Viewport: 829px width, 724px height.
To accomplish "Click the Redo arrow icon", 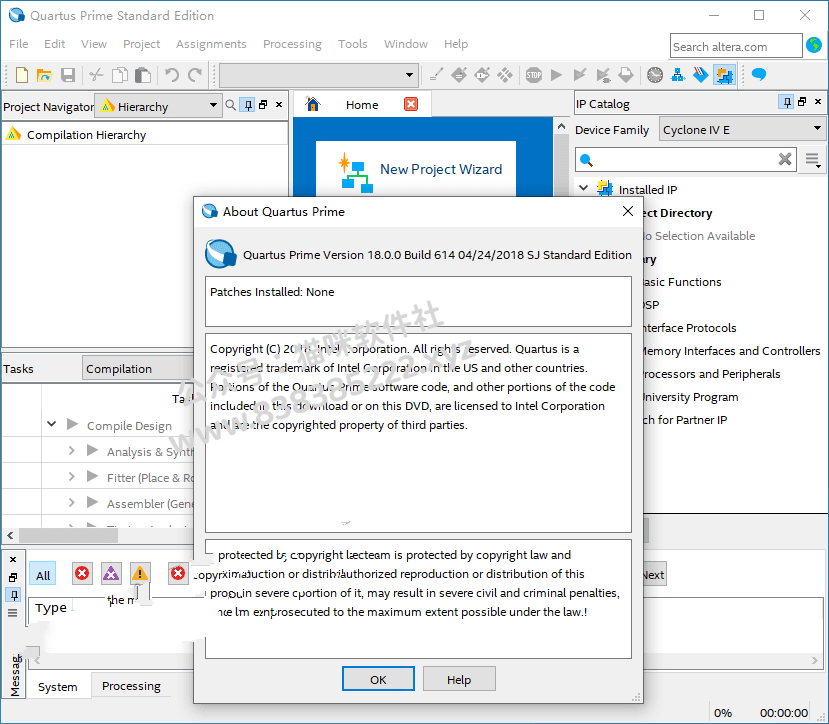I will pyautogui.click(x=195, y=75).
